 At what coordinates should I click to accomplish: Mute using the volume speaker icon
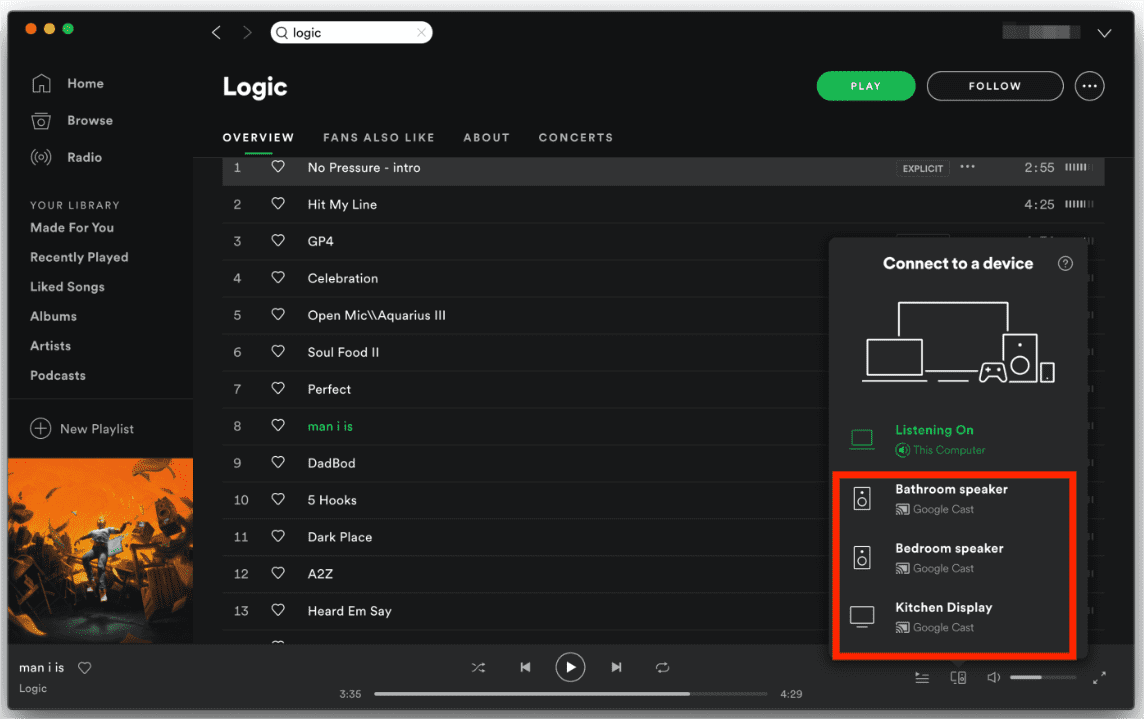click(x=993, y=678)
